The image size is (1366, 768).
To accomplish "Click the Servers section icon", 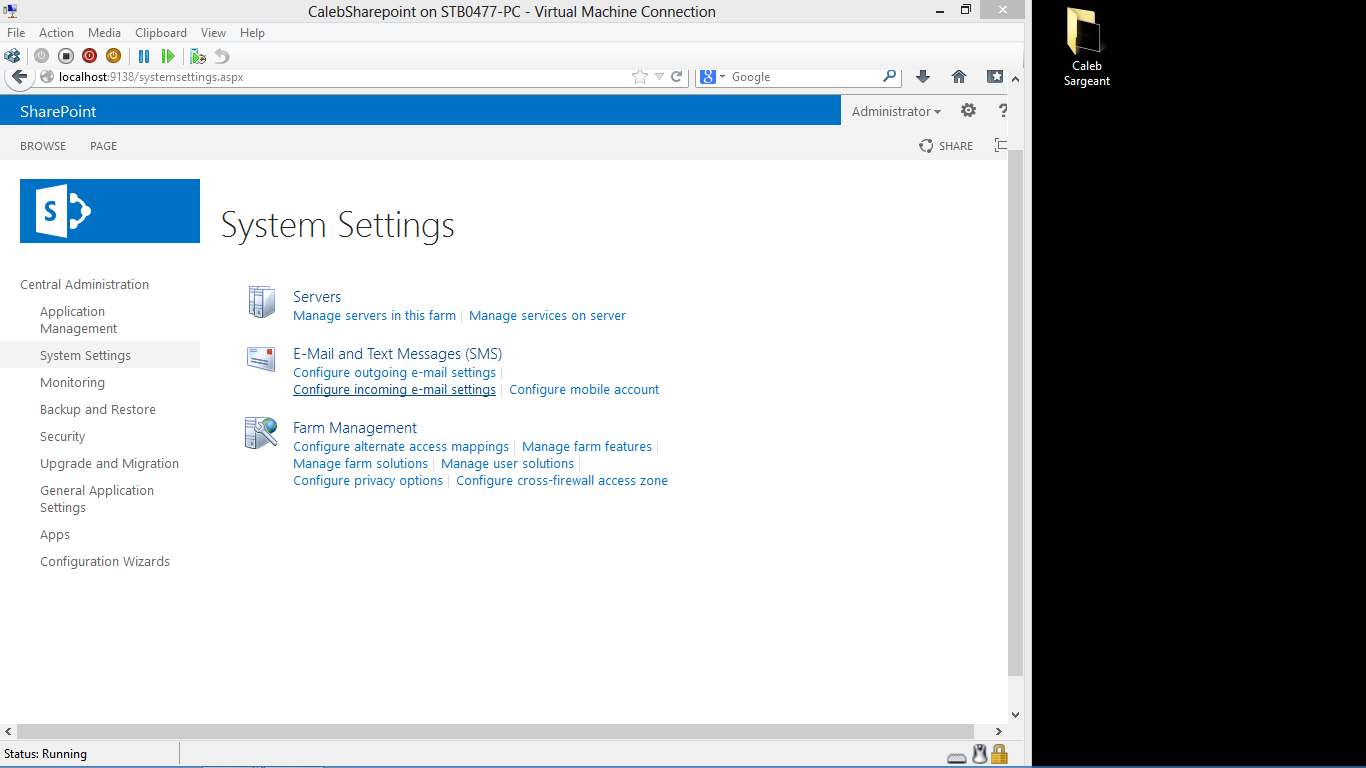I will pyautogui.click(x=262, y=302).
